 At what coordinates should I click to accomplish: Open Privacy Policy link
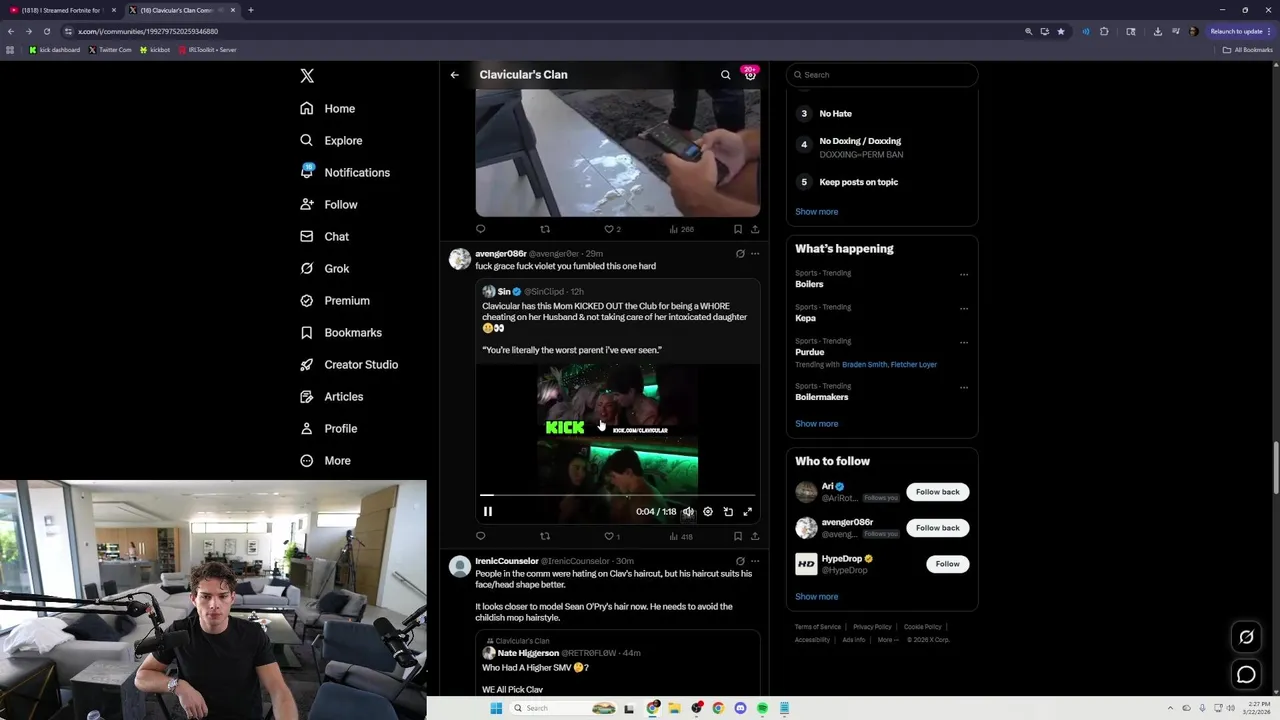click(872, 627)
